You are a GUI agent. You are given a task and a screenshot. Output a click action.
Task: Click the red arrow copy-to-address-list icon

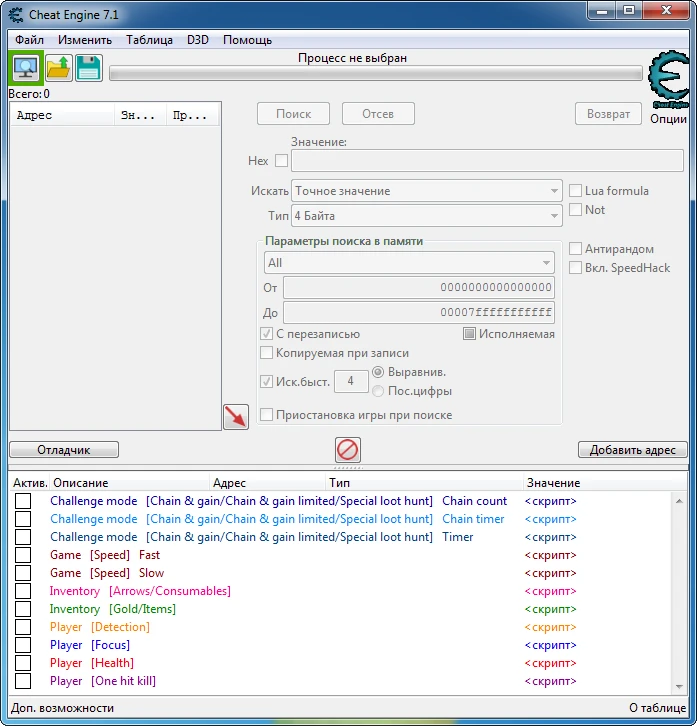(x=236, y=417)
